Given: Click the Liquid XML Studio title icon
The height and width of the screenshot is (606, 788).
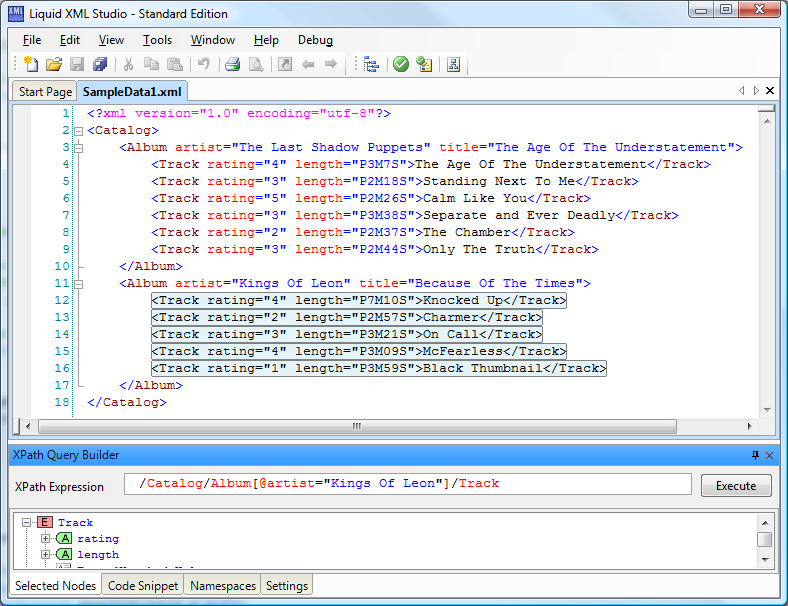Looking at the screenshot, I should coord(16,14).
